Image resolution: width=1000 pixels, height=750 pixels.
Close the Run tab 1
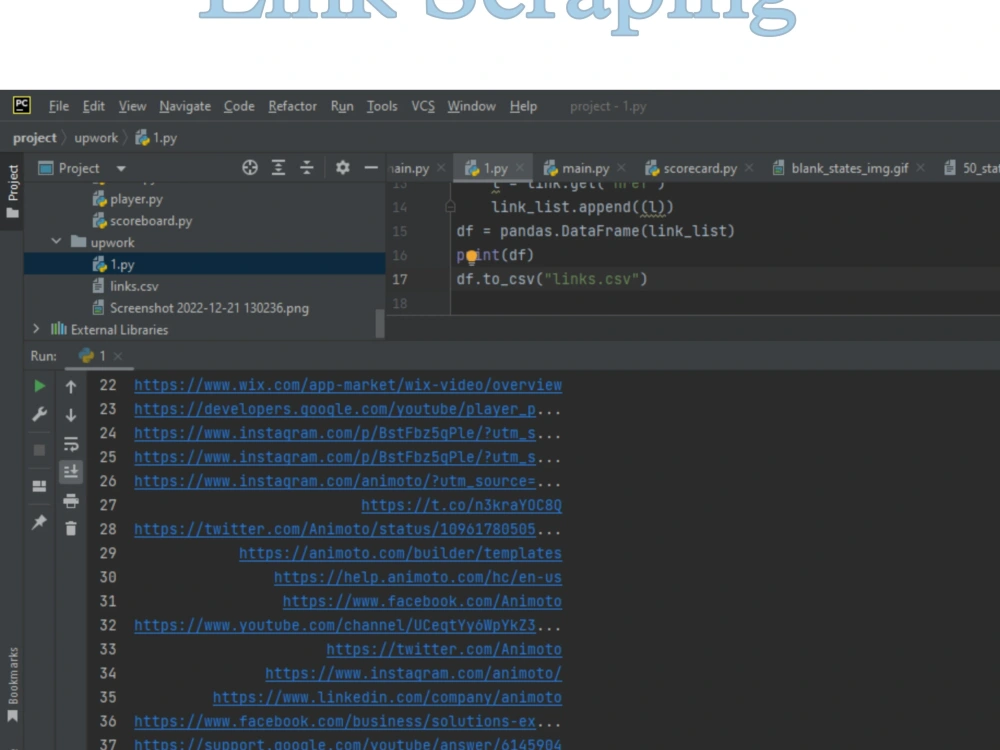click(x=118, y=356)
